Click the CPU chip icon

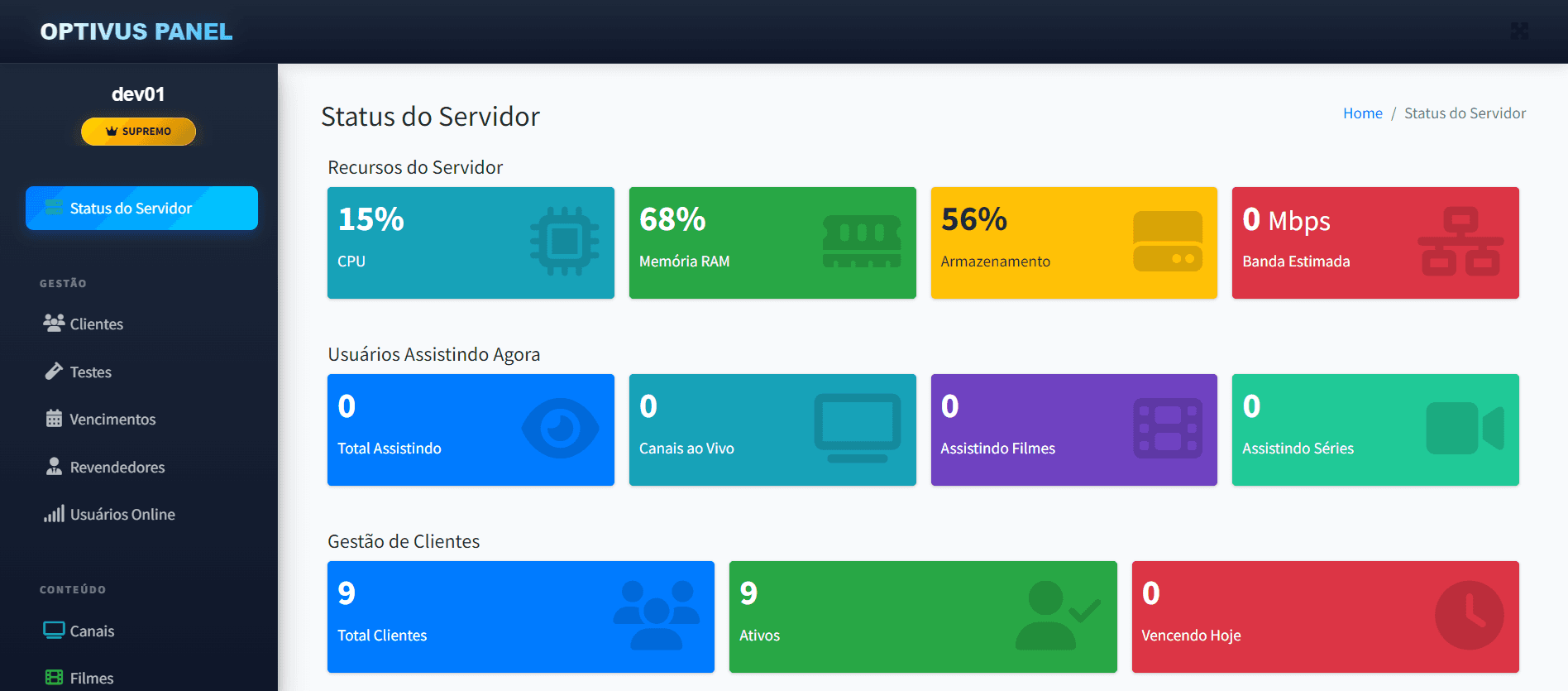tap(564, 242)
